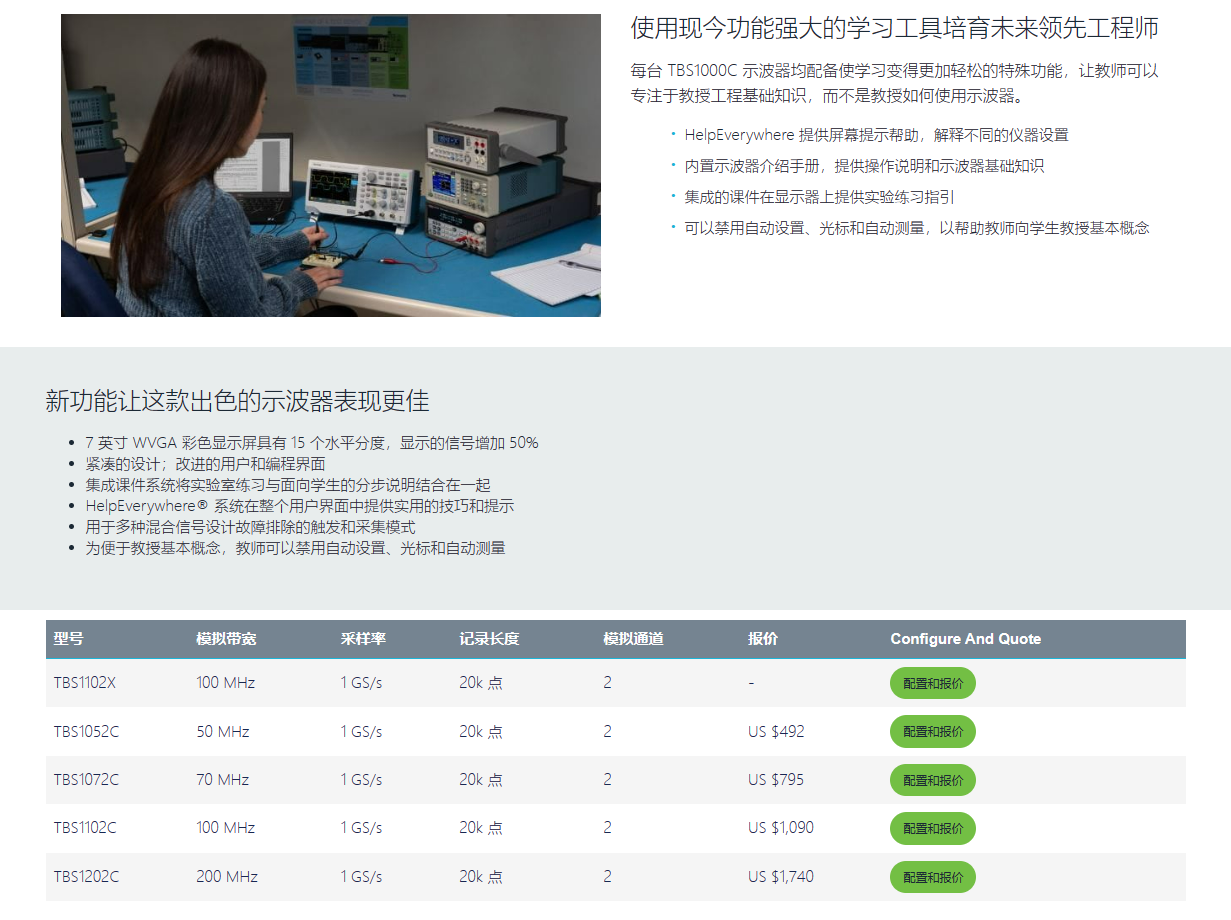
Task: Click 100 MHz bandwidth in TBS1102X row
Action: pyautogui.click(x=226, y=683)
